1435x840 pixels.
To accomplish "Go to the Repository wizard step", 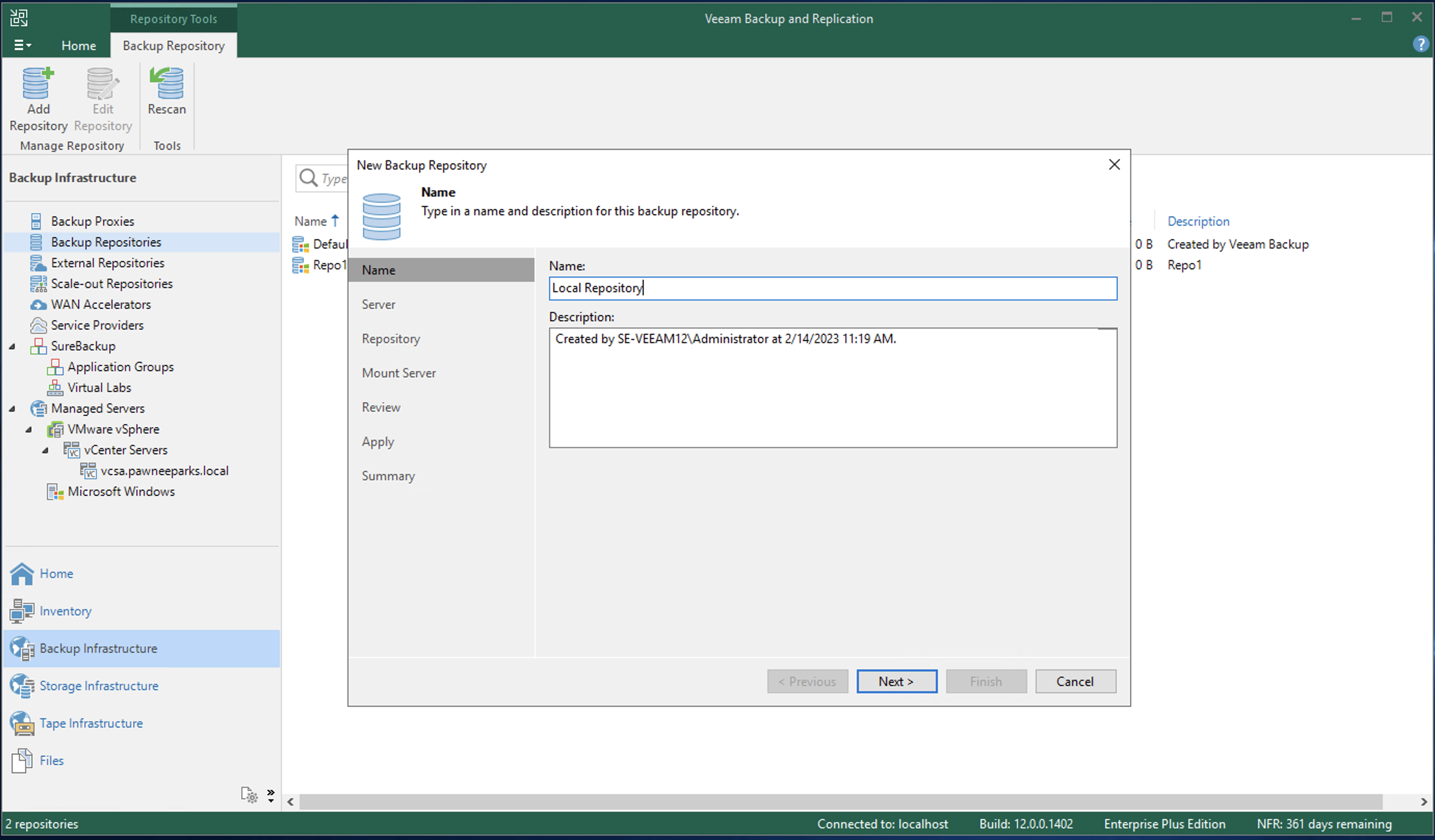I will [390, 339].
